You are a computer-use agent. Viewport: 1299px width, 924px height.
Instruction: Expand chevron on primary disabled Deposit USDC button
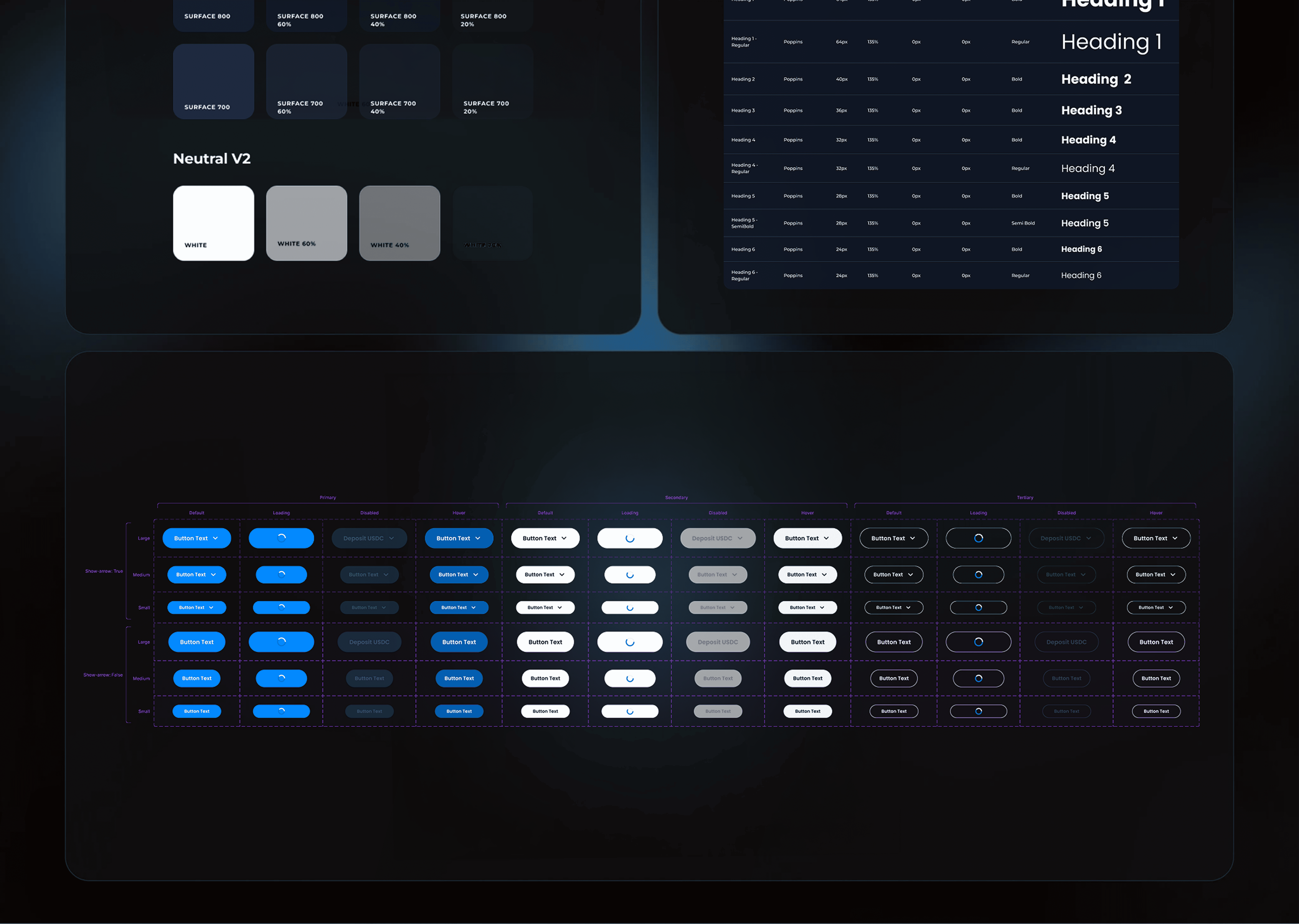[x=391, y=538]
